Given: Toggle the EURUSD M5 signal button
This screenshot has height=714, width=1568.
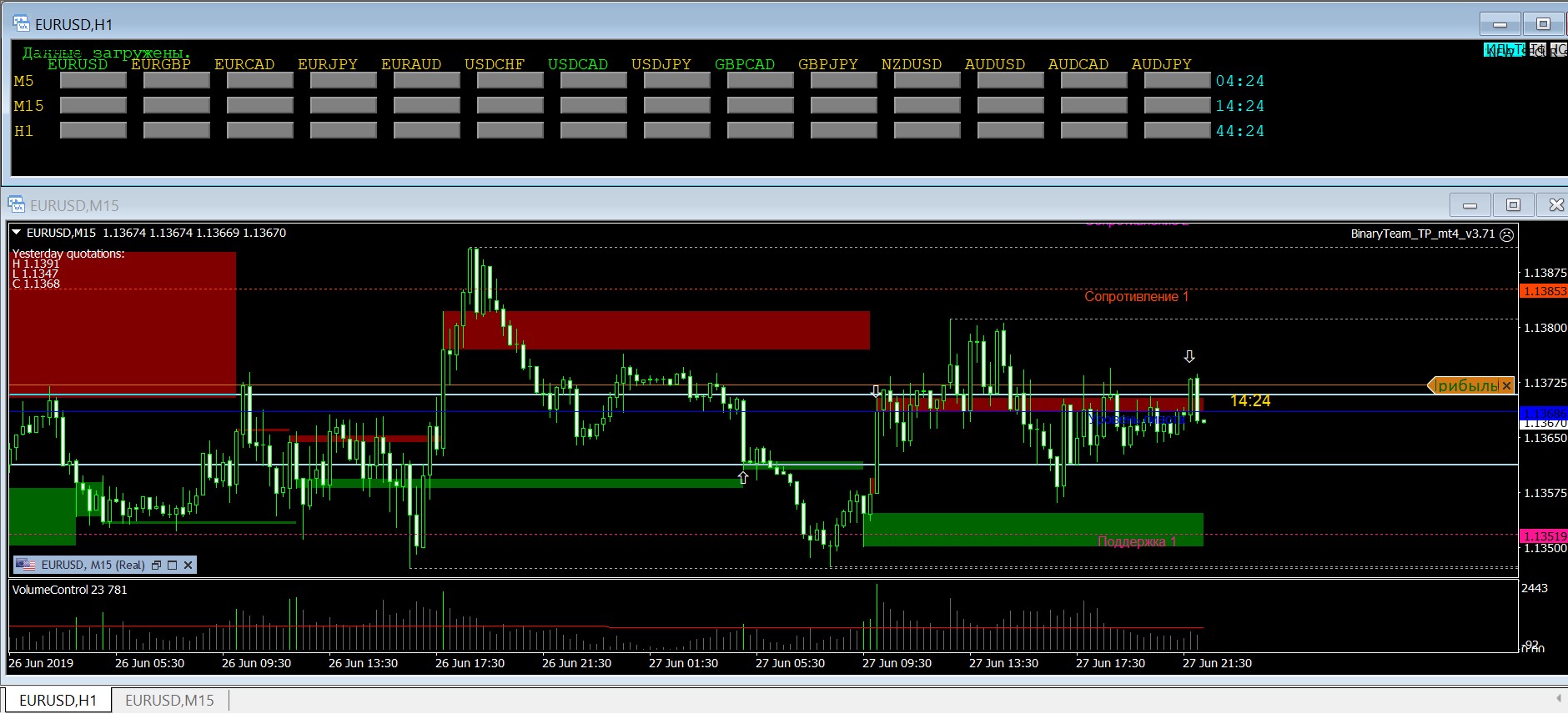Looking at the screenshot, I should (x=93, y=81).
